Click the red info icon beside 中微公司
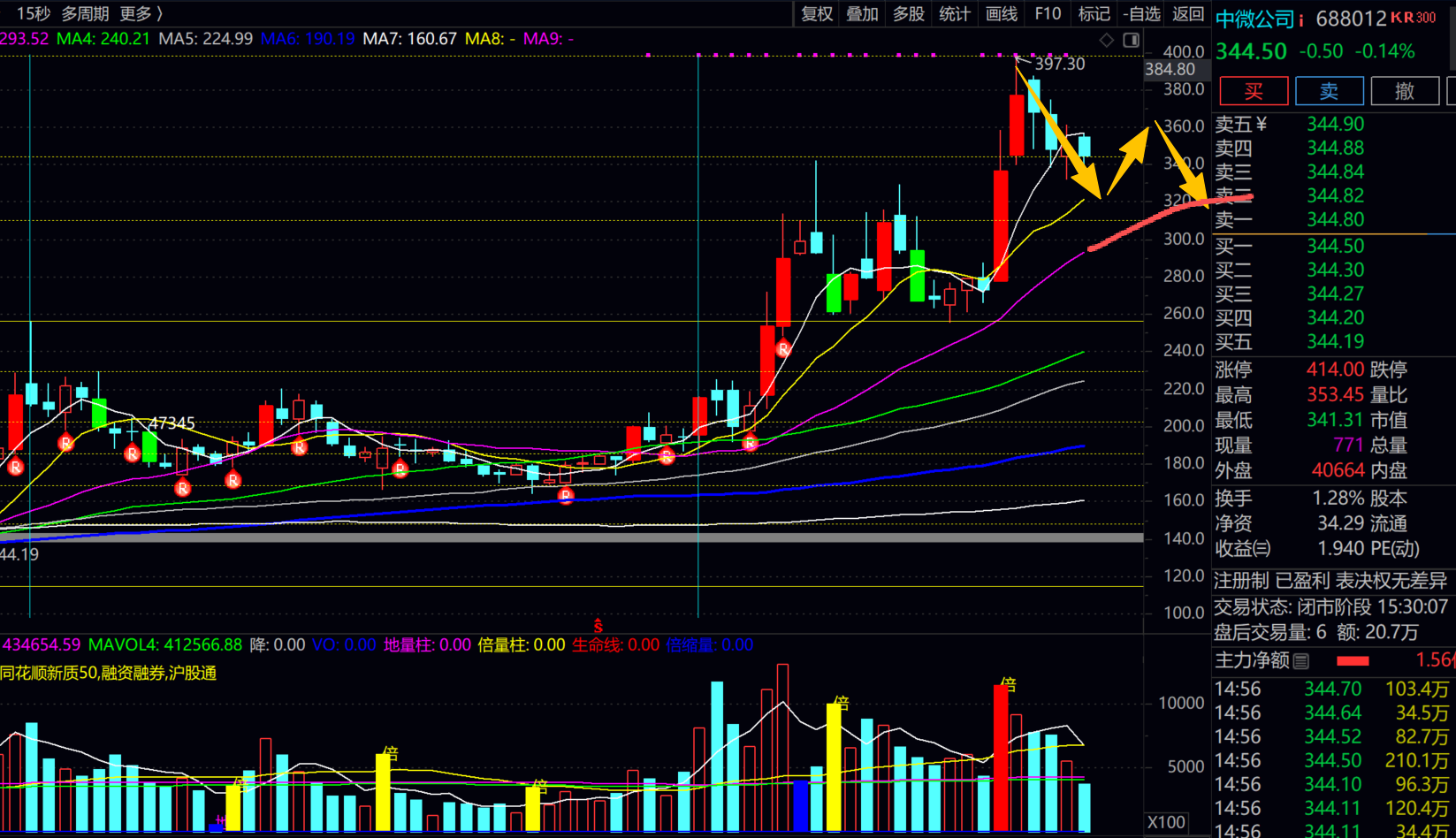This screenshot has width=1456, height=838. (1301, 20)
